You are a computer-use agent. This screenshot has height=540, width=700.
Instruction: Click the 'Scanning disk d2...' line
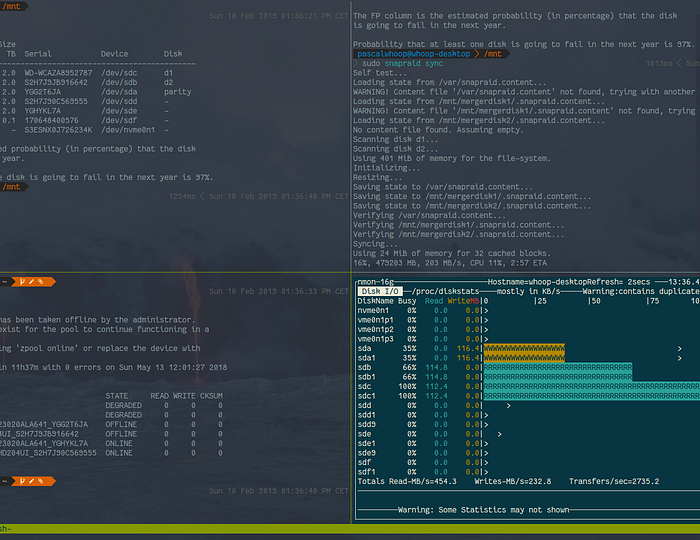coord(396,149)
